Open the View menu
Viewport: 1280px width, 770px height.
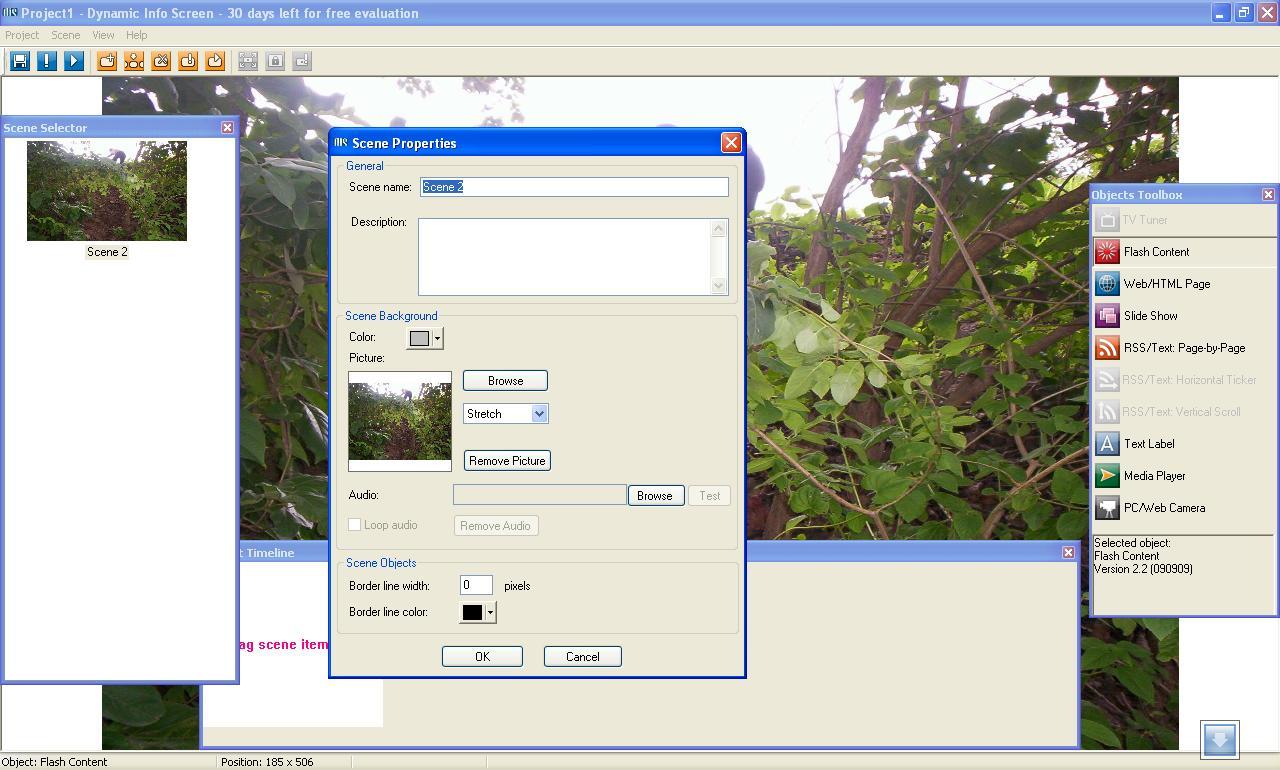[103, 35]
